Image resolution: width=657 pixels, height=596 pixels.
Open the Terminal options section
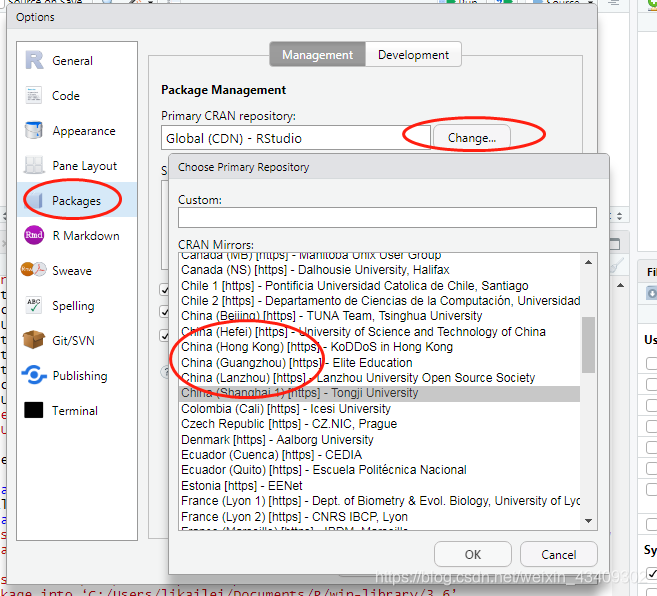[77, 411]
